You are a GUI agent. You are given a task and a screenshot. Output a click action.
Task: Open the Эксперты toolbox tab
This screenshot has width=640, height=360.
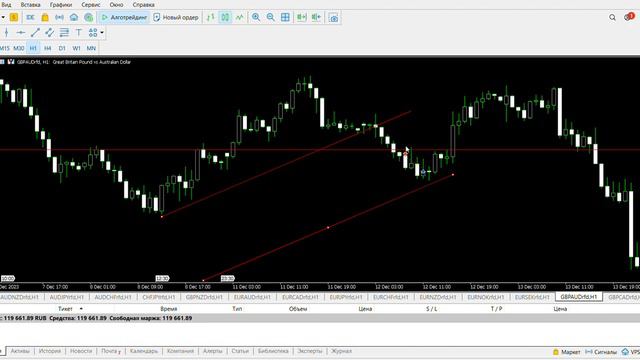click(310, 351)
